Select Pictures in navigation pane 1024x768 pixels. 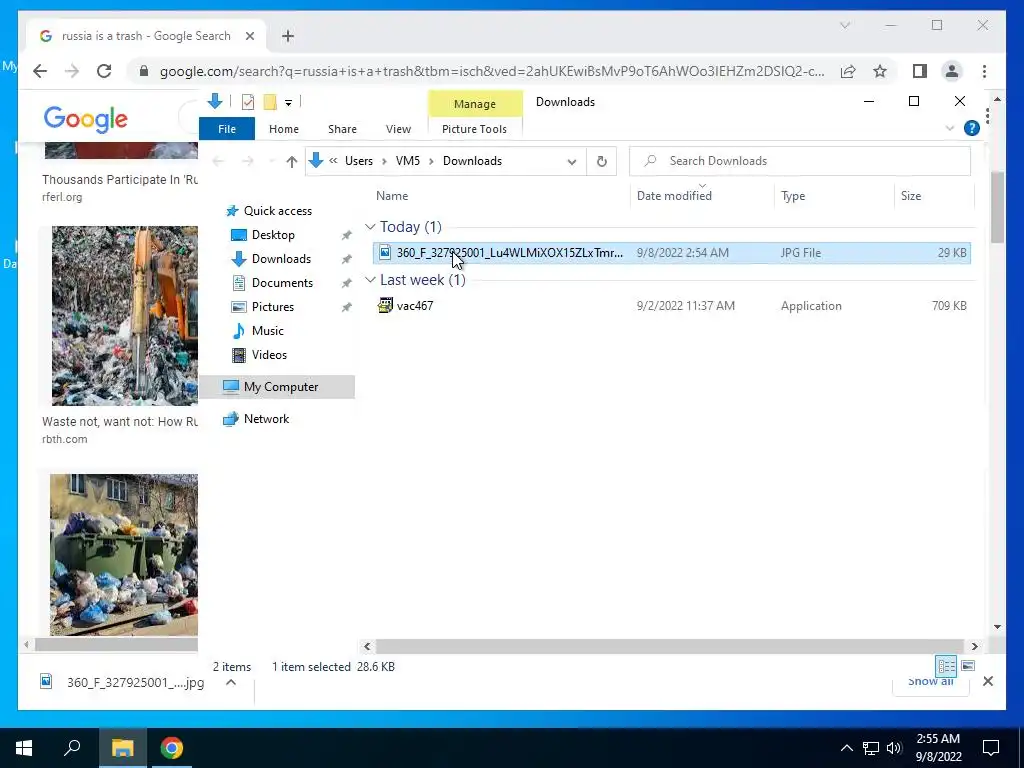tap(272, 307)
